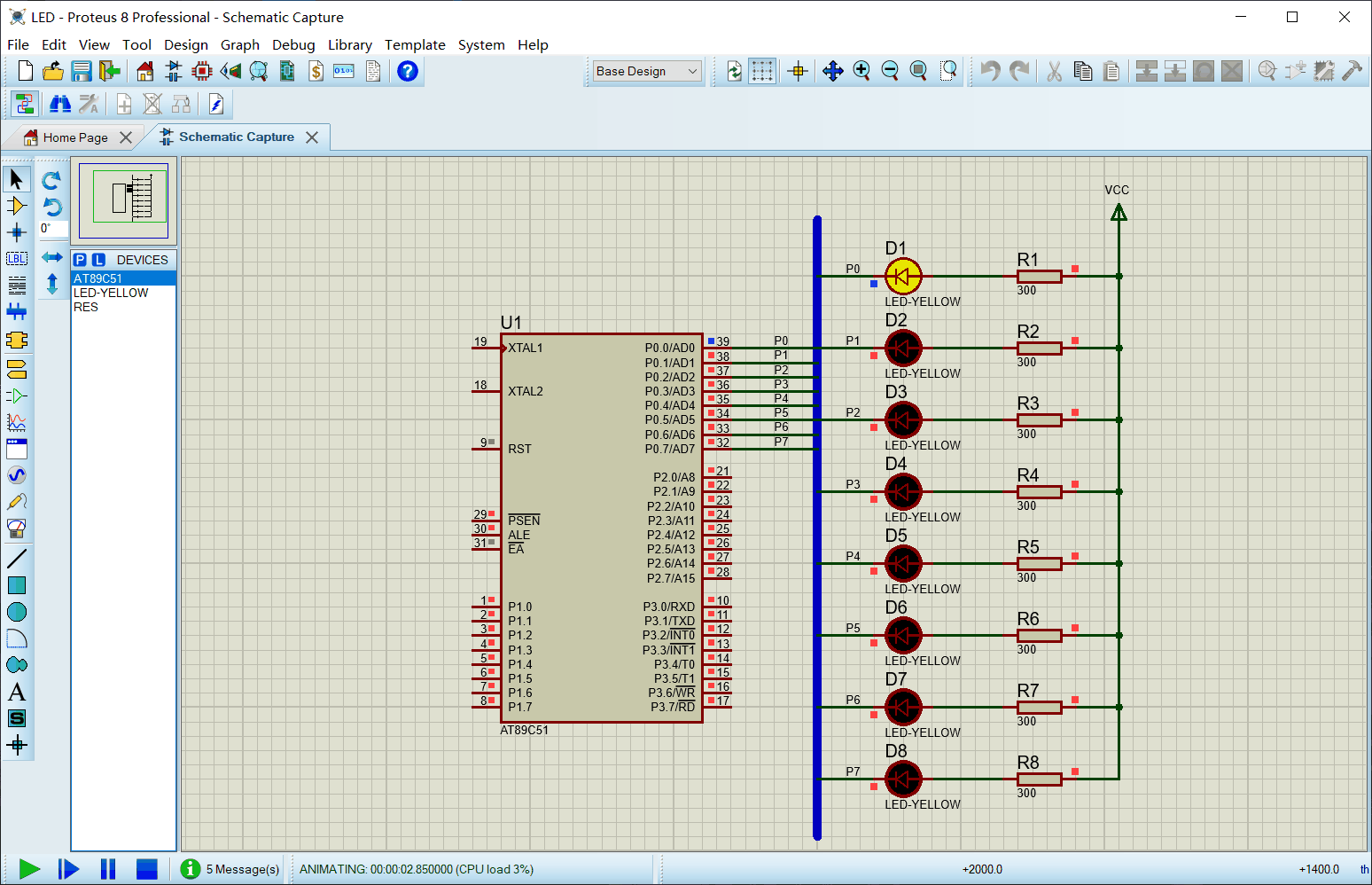Zoom to a selected area

pyautogui.click(x=948, y=71)
